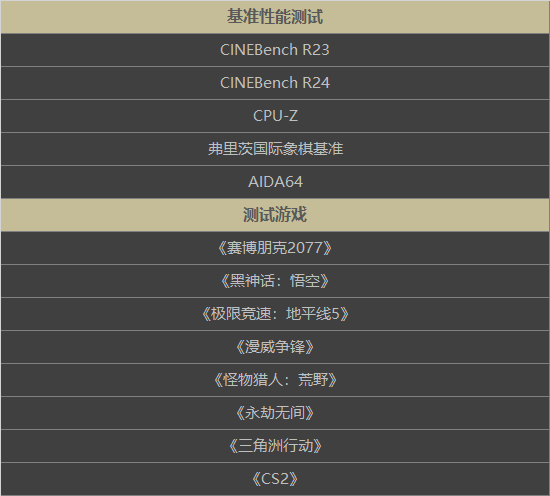Click the 基准性能测试 header row
Screen dimensions: 550x496
(275, 17)
